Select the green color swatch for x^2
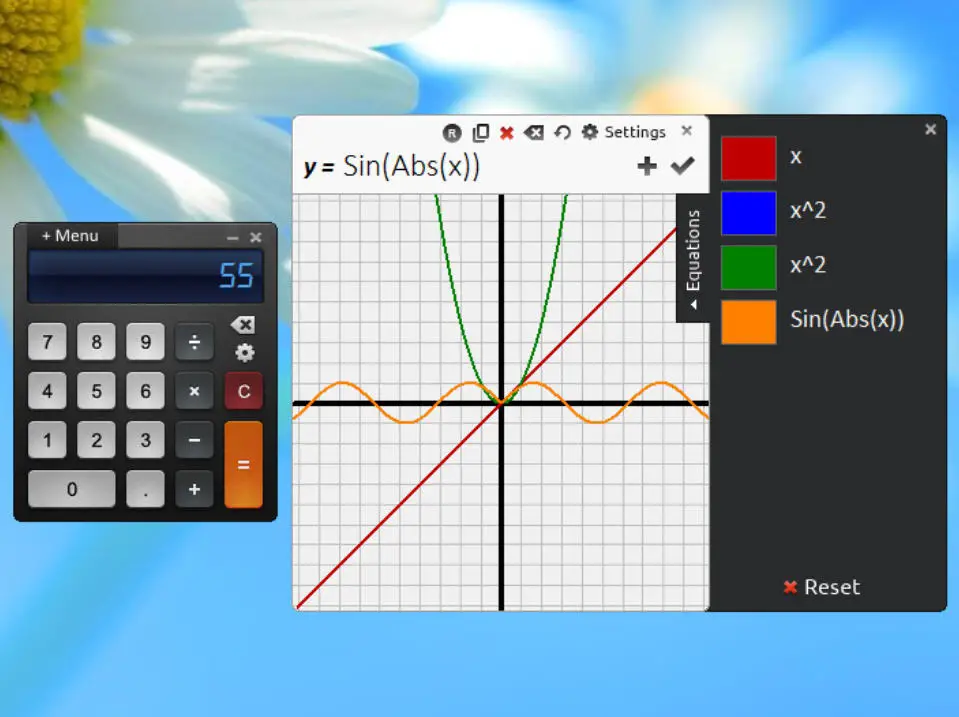This screenshot has height=717, width=959. tap(749, 267)
